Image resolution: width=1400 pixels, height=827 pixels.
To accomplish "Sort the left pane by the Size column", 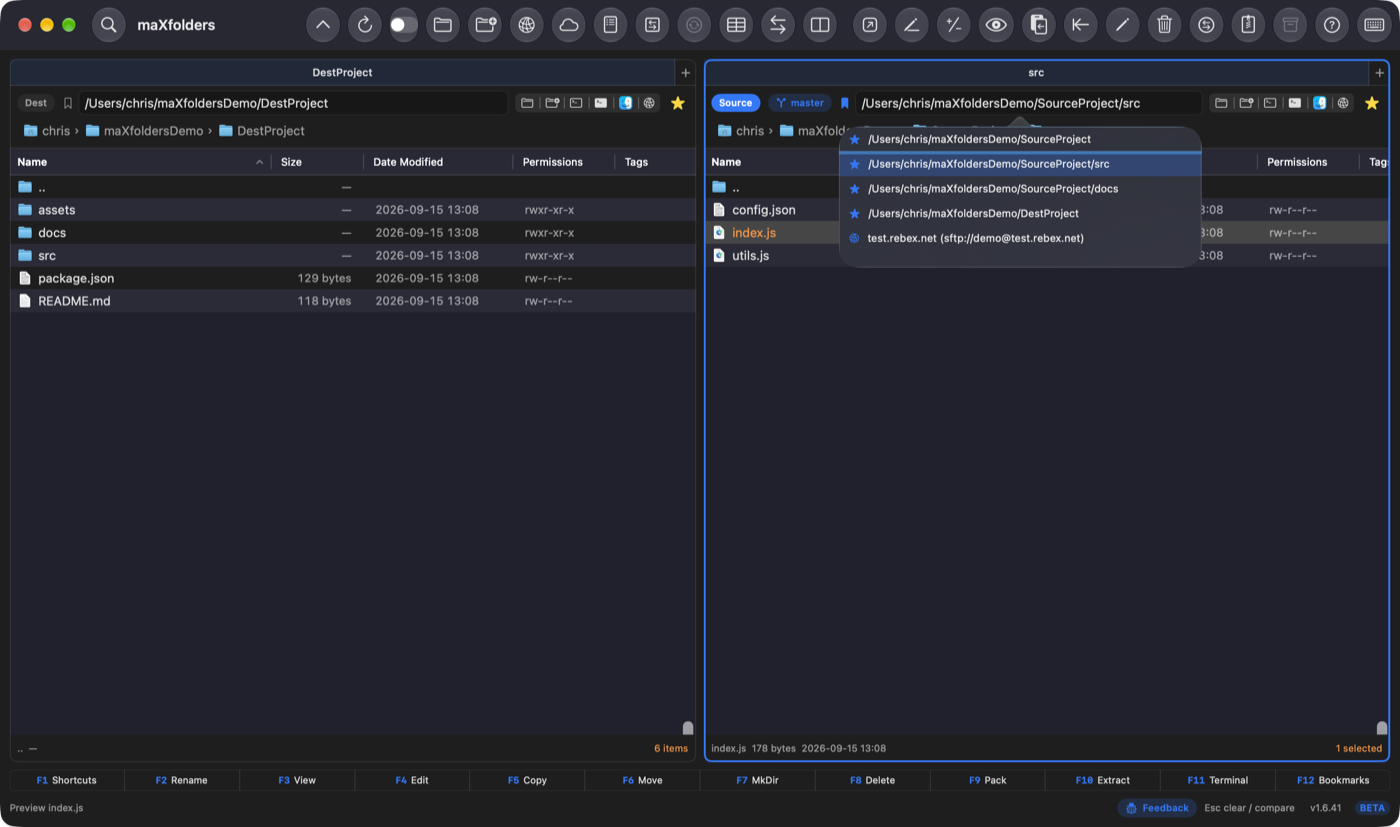I will click(318, 162).
